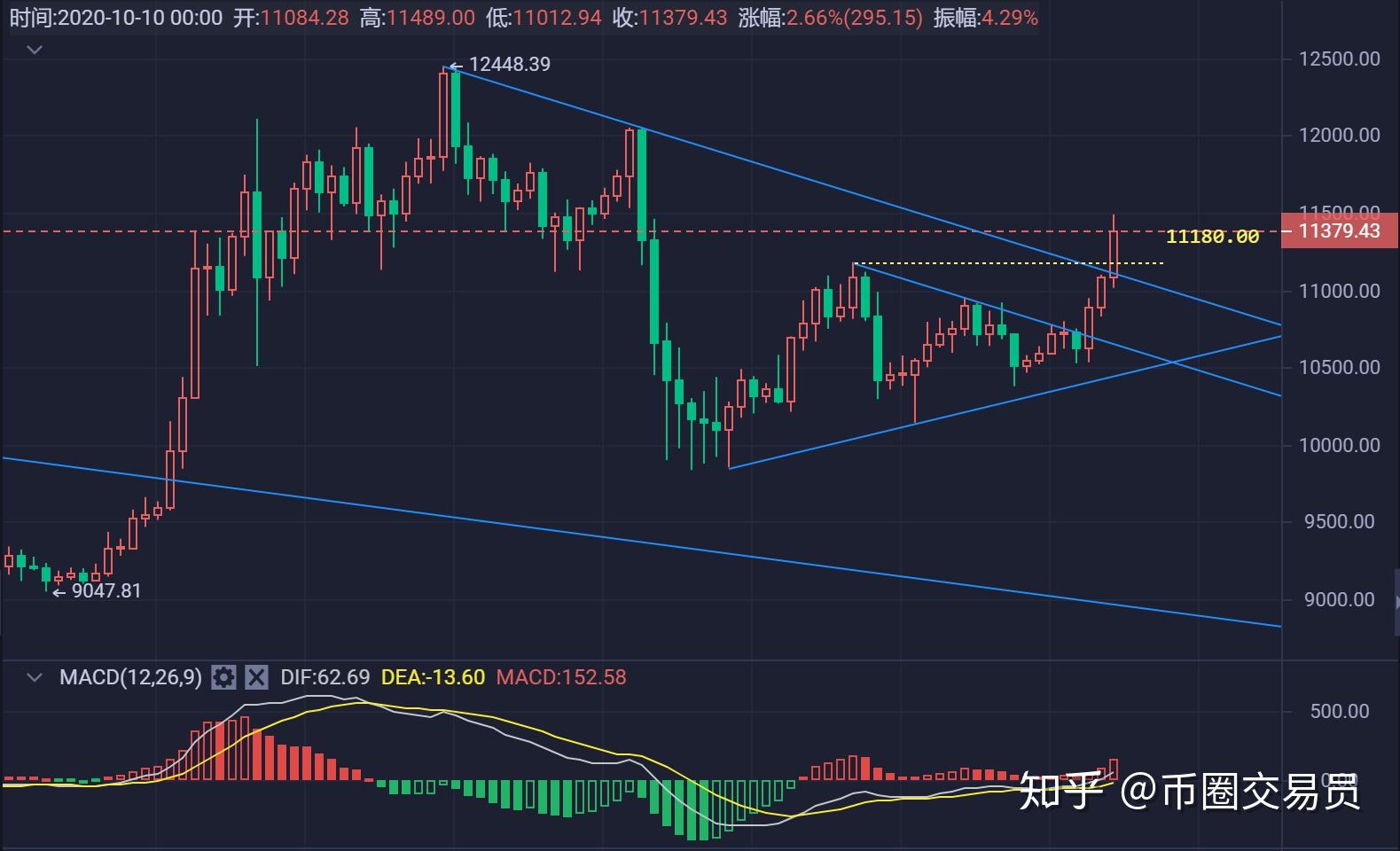The height and width of the screenshot is (851, 1400).
Task: Click 11000.00 on price axis
Action: [1339, 291]
